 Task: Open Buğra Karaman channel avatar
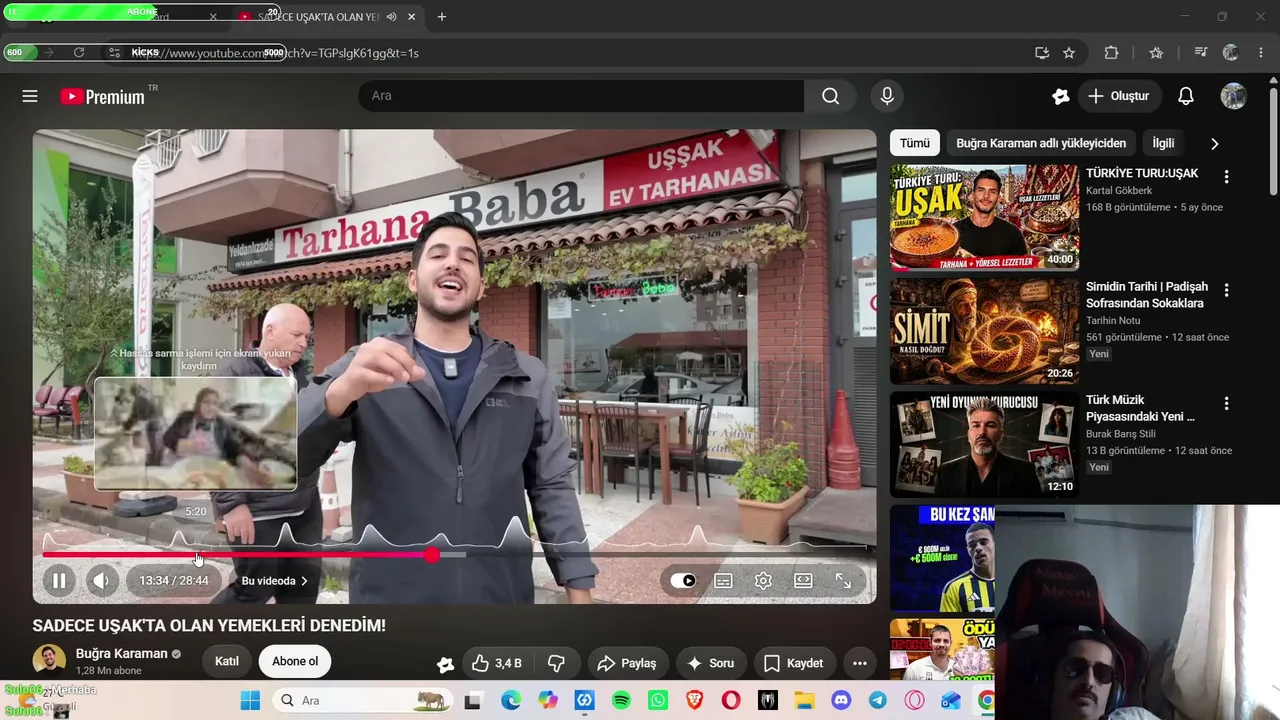coord(49,661)
